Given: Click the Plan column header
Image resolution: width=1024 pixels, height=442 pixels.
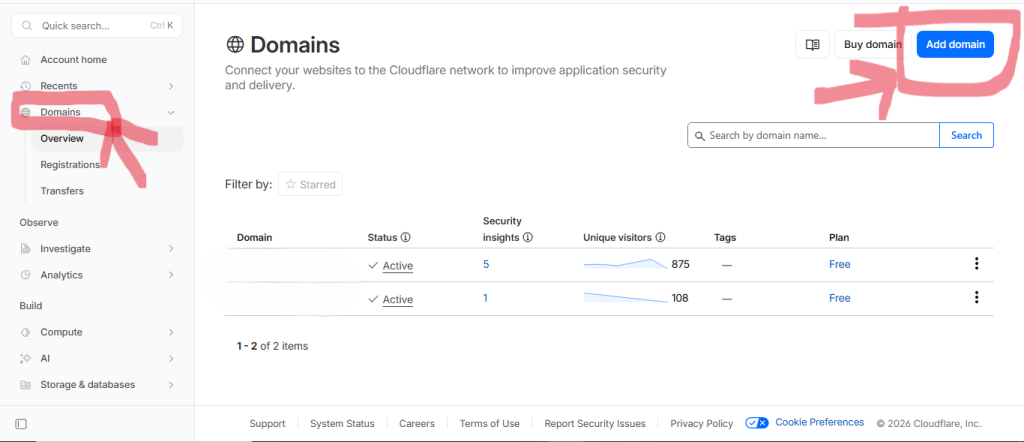Looking at the screenshot, I should [839, 238].
